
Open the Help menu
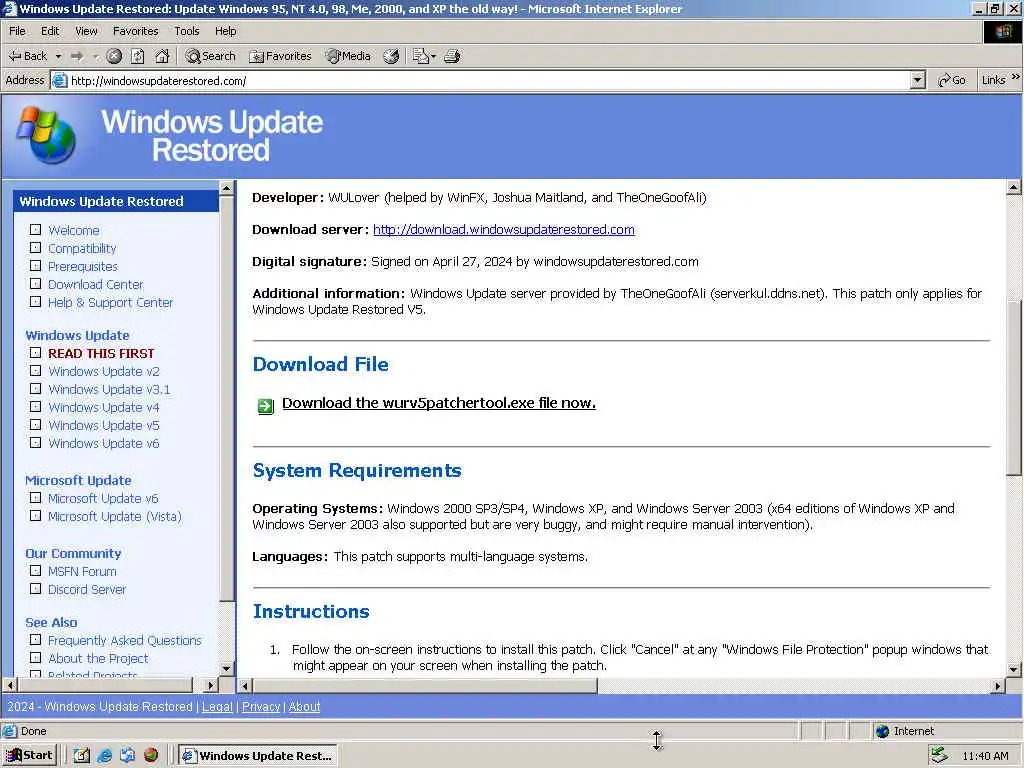click(x=225, y=31)
